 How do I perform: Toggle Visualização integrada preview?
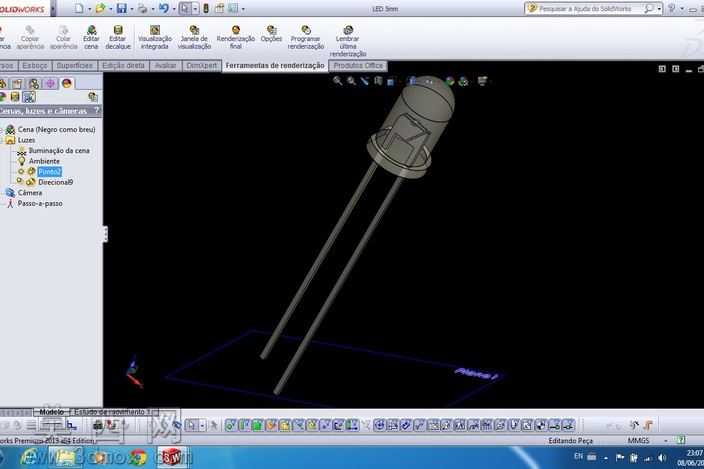[154, 38]
